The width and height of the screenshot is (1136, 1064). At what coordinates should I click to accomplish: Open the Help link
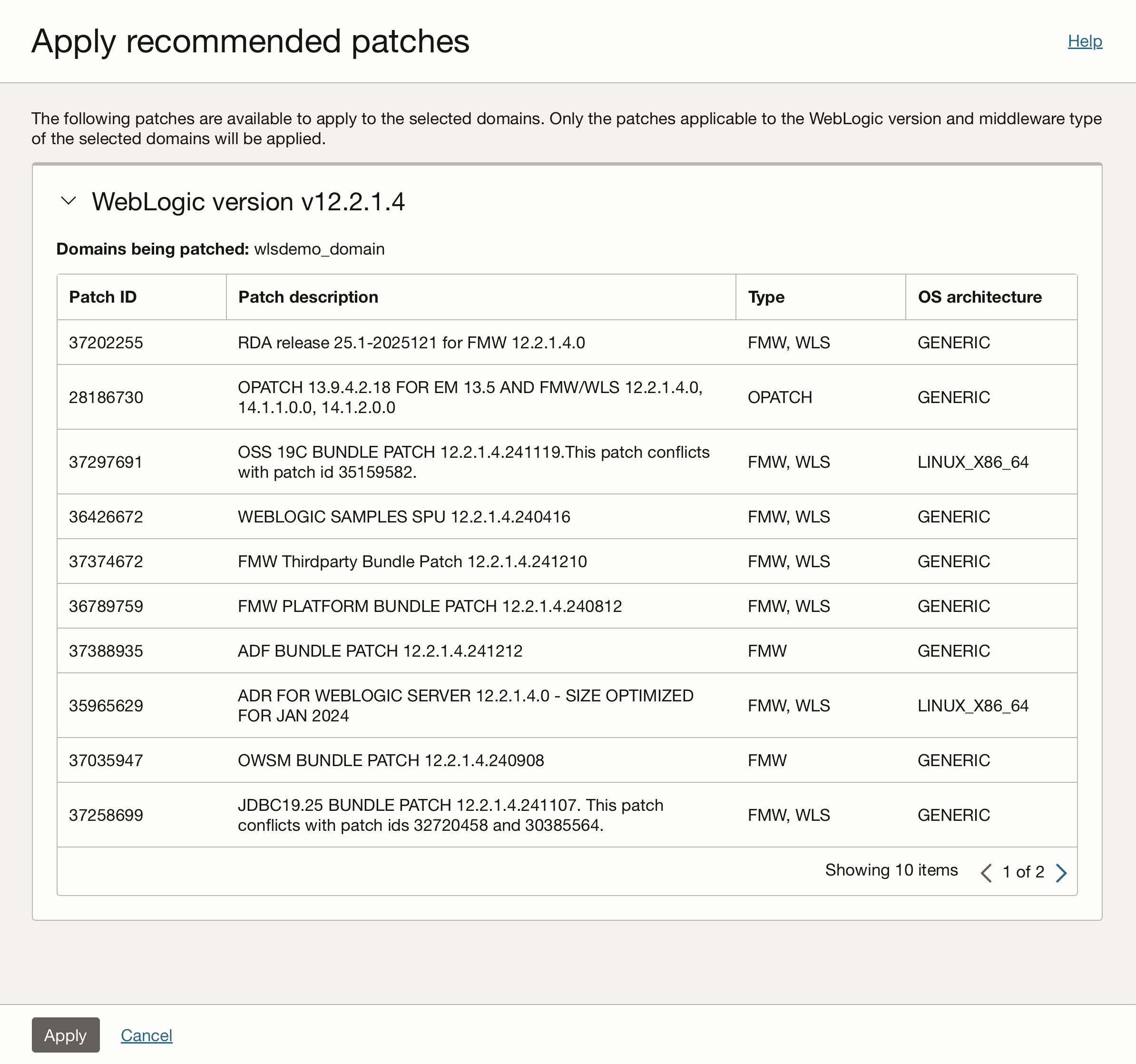(x=1085, y=40)
